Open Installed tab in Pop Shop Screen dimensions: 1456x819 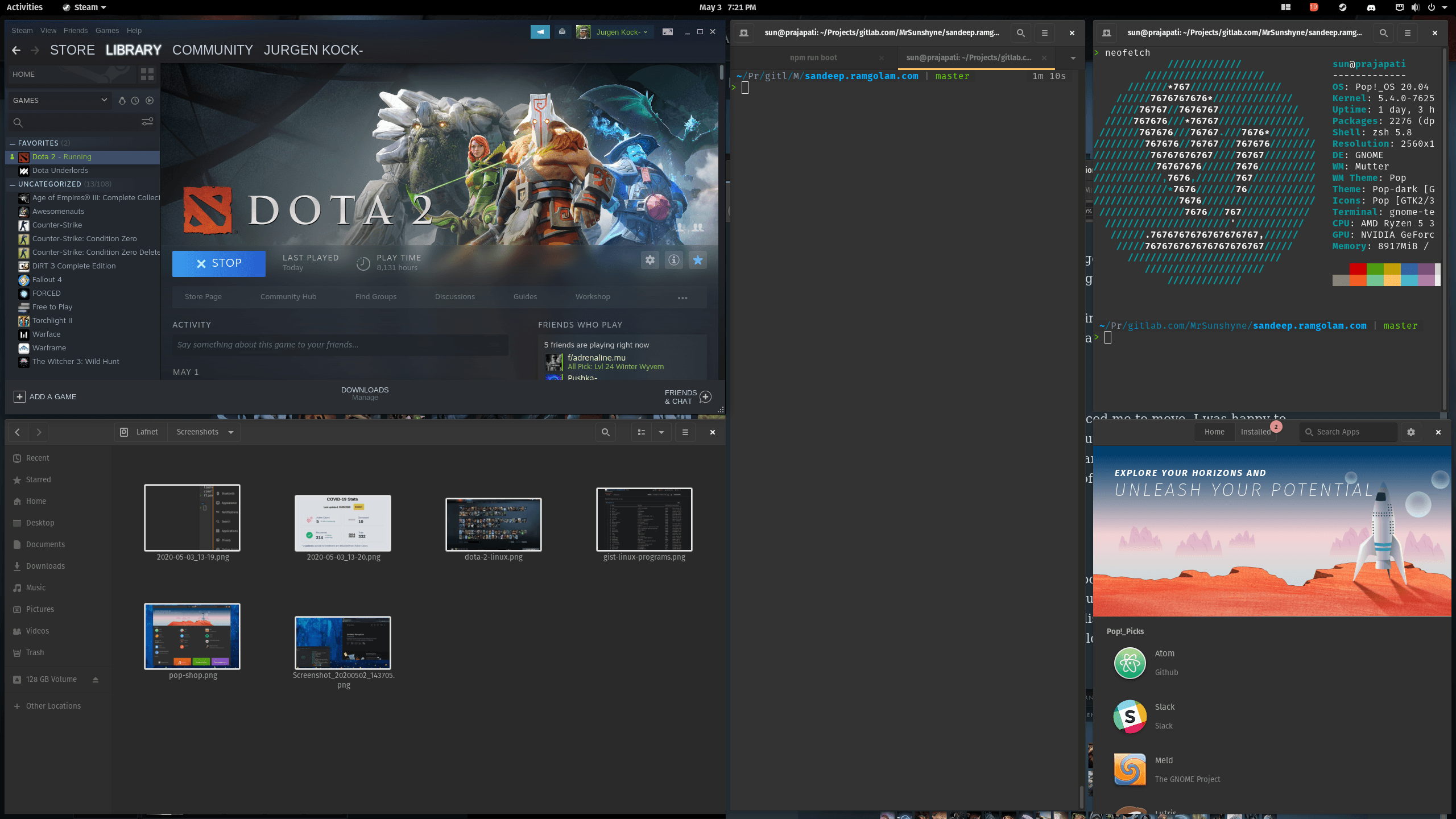(1255, 432)
